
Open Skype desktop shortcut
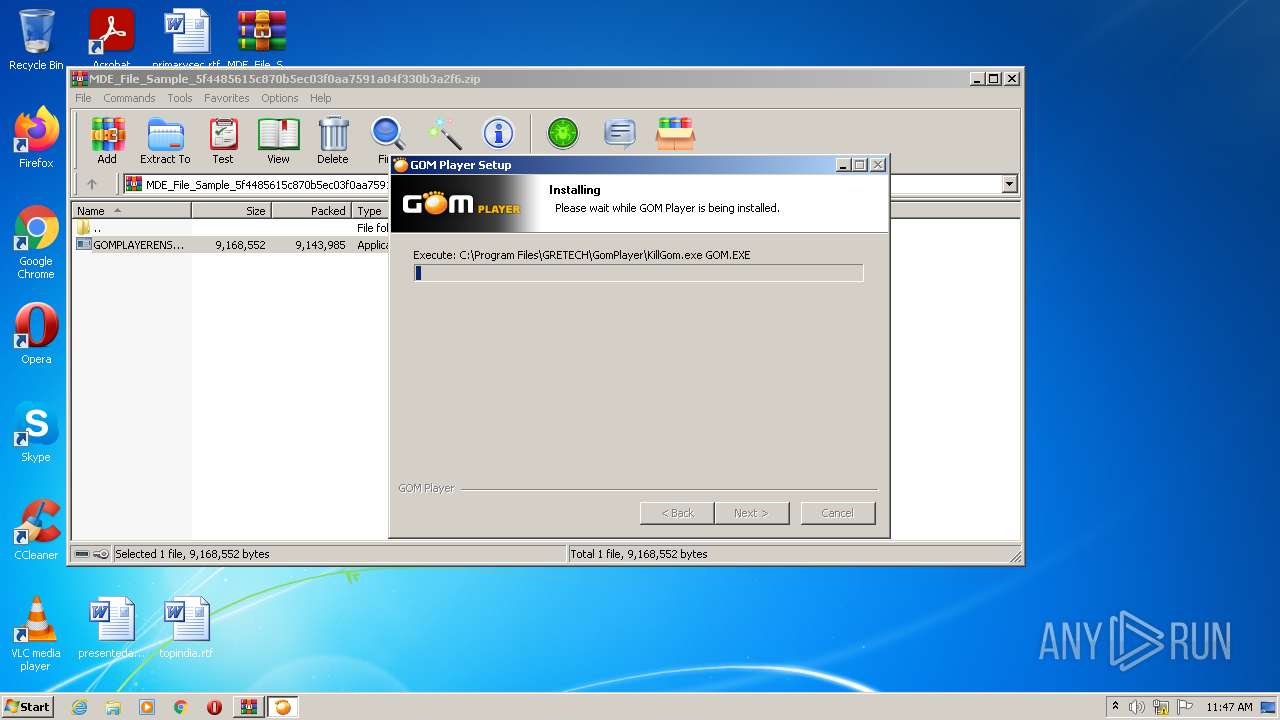tap(36, 433)
